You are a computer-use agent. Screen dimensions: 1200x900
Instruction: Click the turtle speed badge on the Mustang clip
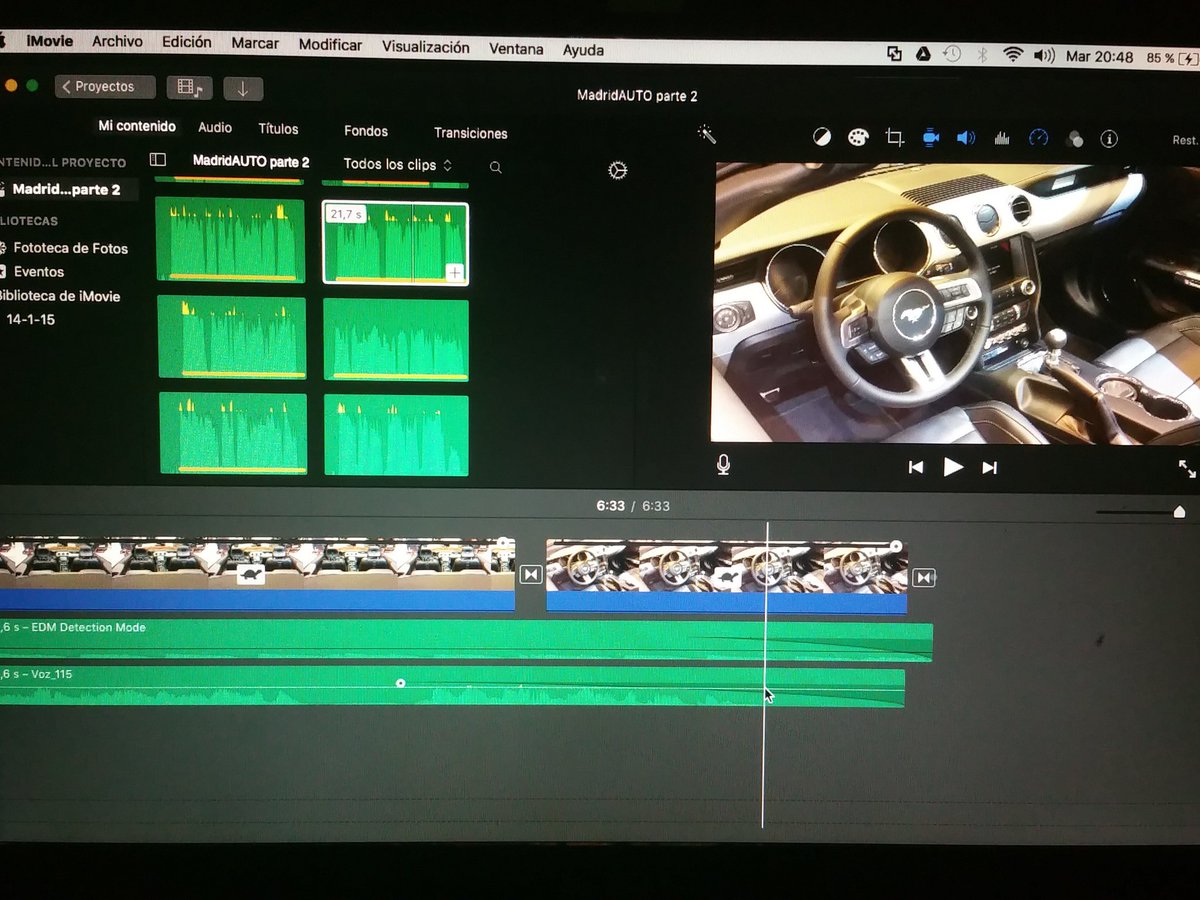pos(728,578)
